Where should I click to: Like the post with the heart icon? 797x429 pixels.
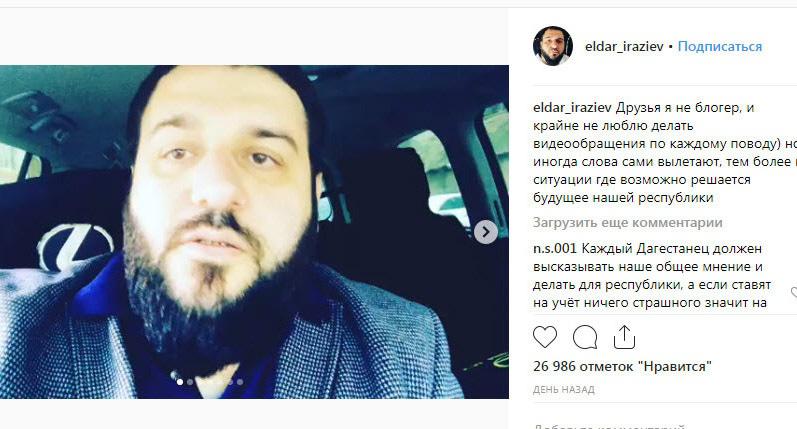(545, 337)
